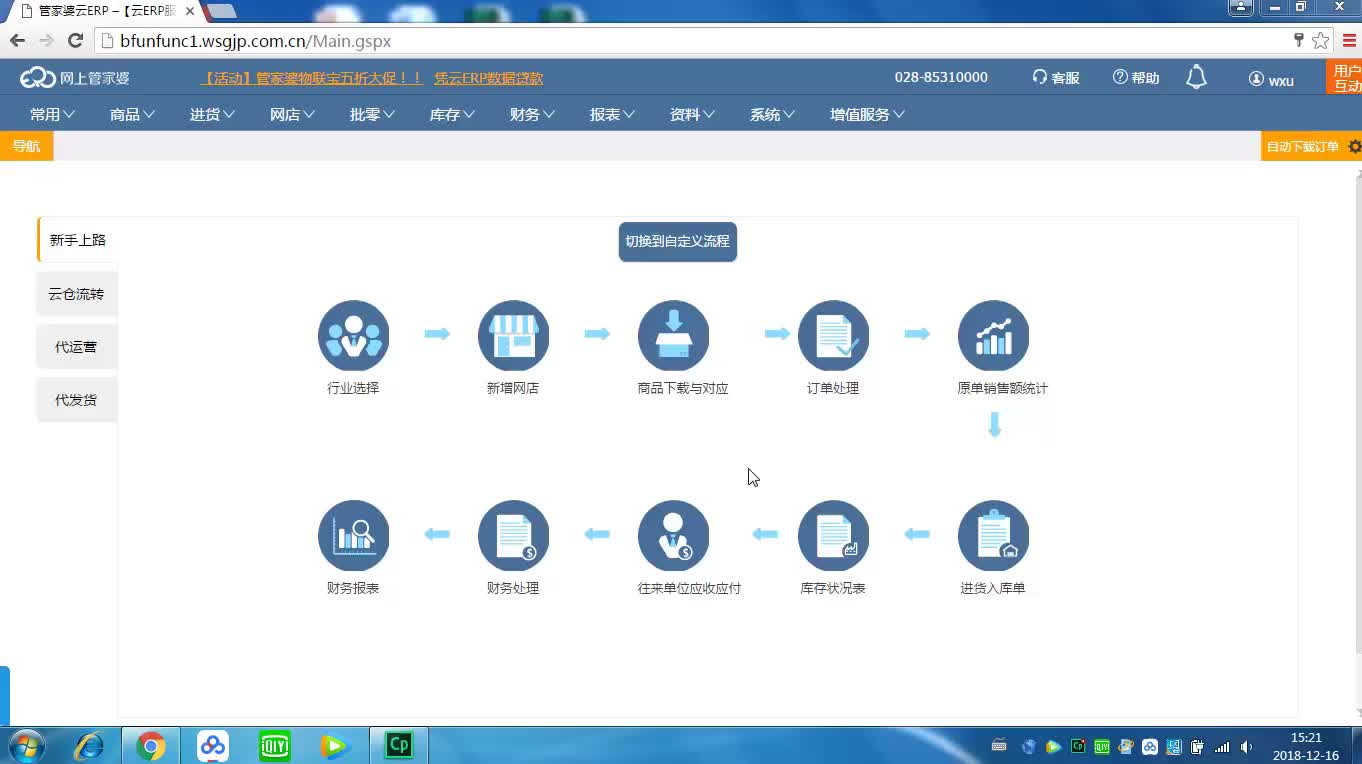This screenshot has width=1362, height=764.
Task: Expand the 批零 menu
Action: 372,114
